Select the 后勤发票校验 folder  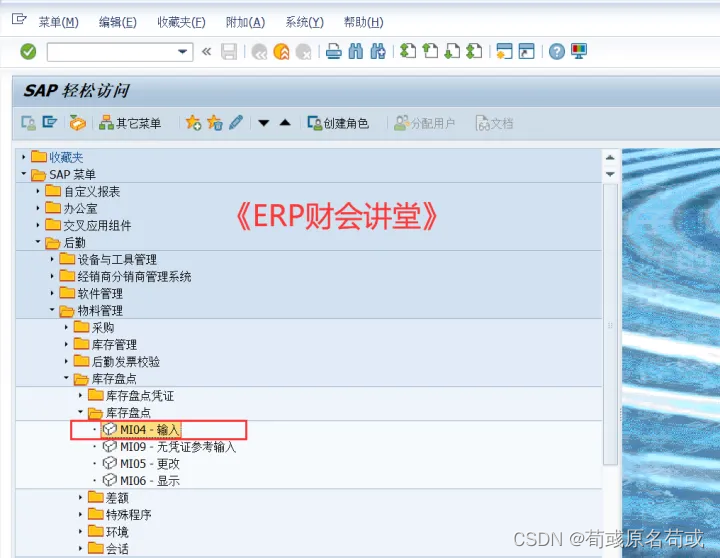(126, 361)
